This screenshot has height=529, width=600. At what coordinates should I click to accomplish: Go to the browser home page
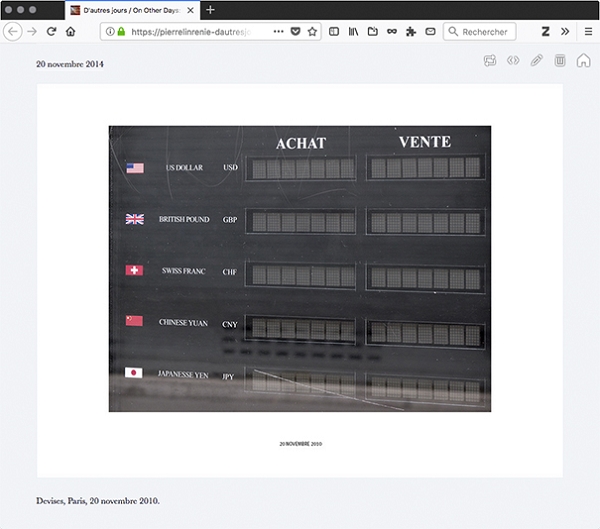[x=70, y=32]
